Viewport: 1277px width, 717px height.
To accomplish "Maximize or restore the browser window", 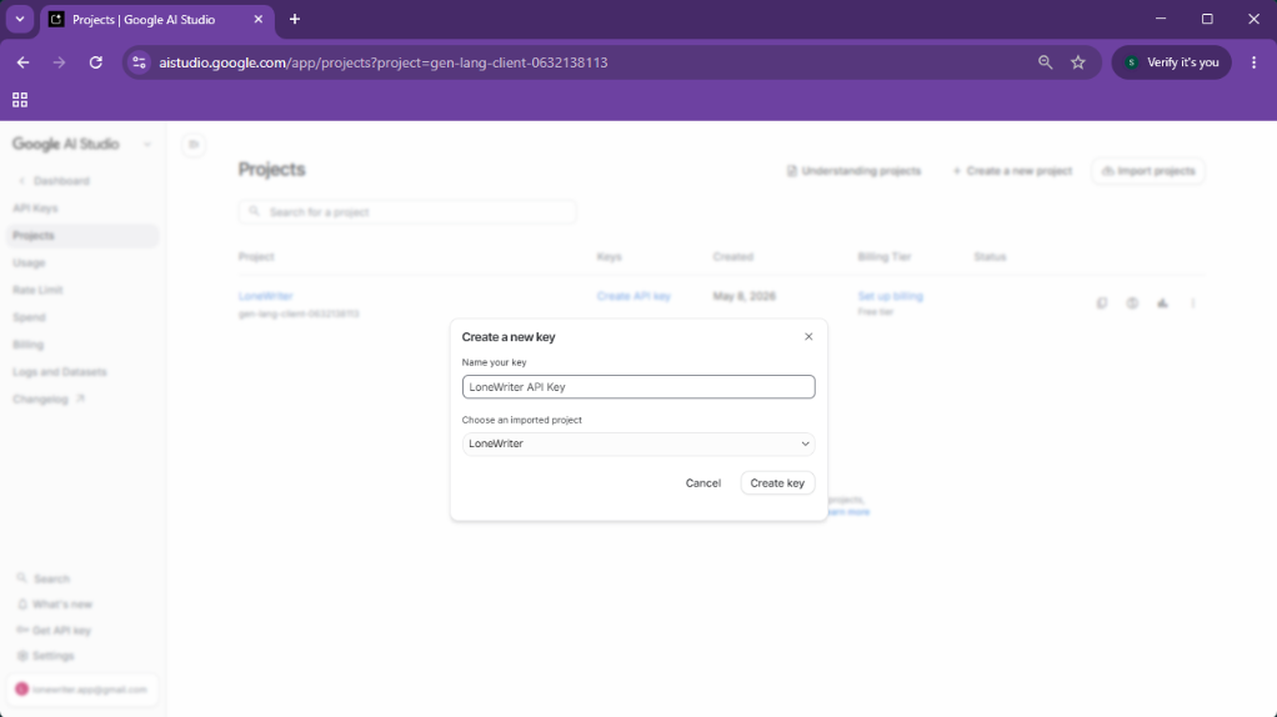I will (1207, 19).
